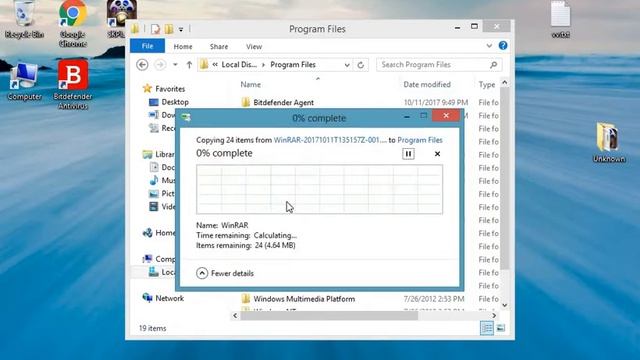Select Favorites in the navigation pane
The width and height of the screenshot is (640, 360).
click(x=164, y=89)
